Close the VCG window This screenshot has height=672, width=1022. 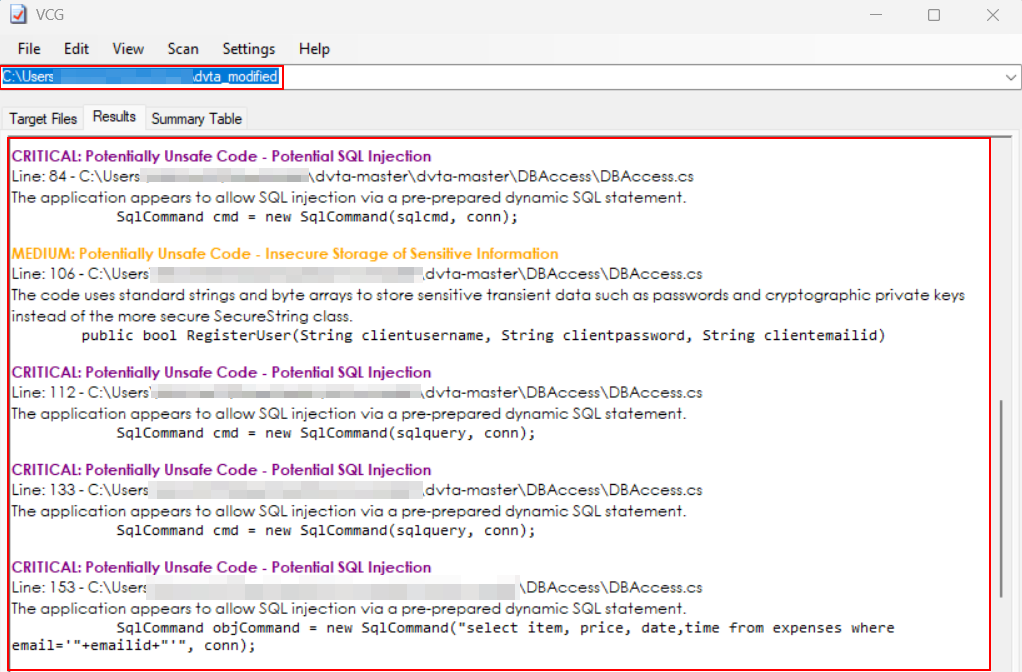click(x=992, y=15)
